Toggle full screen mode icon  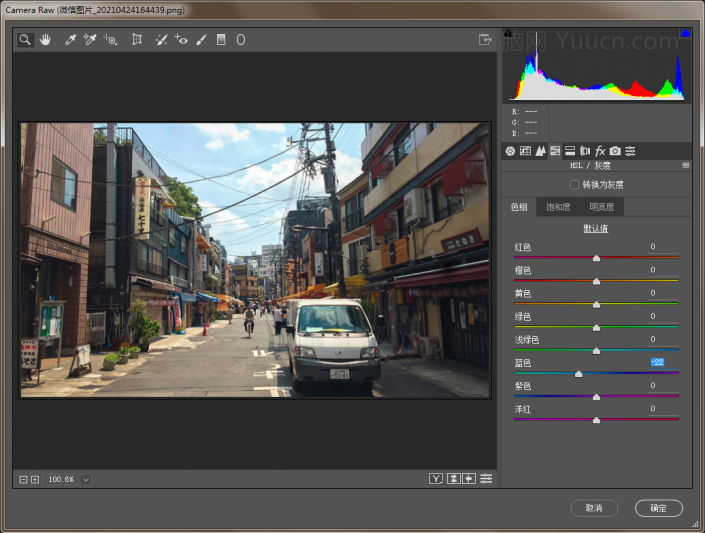485,40
